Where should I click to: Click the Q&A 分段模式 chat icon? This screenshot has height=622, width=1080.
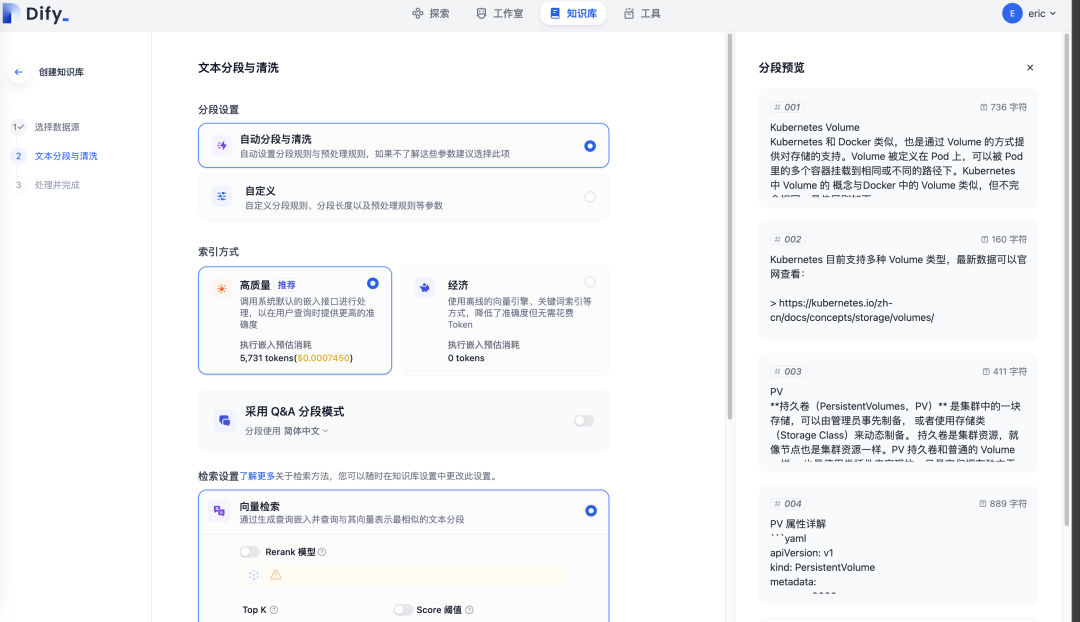pos(224,420)
